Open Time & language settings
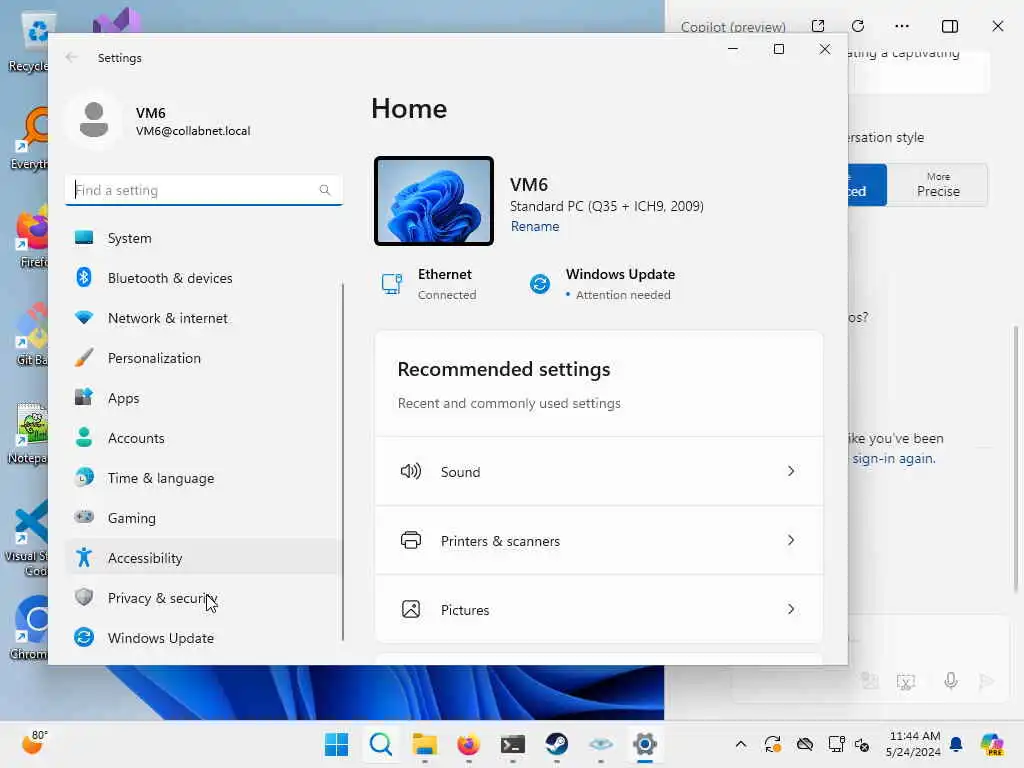Viewport: 1024px width, 768px height. click(203, 478)
